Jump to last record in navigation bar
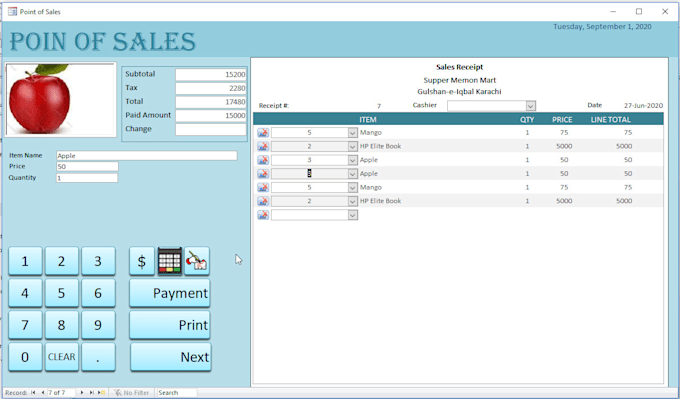Screen dimensions: 680x399 point(92,392)
